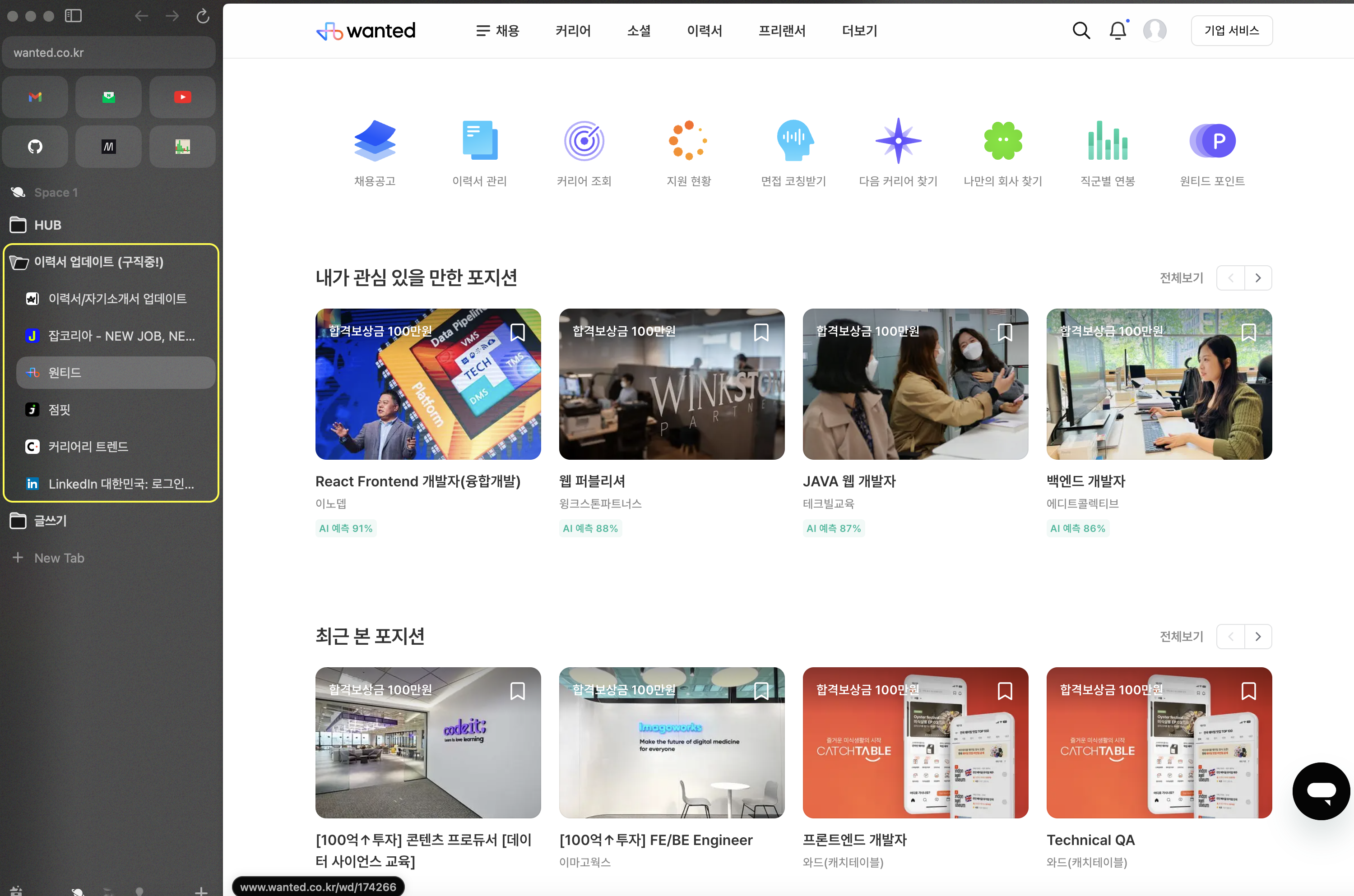Open the 직군별 연봉 salary chart icon

point(1107,141)
